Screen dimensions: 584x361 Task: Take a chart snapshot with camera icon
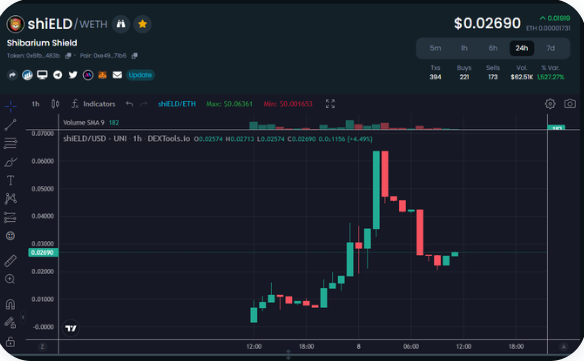[570, 104]
